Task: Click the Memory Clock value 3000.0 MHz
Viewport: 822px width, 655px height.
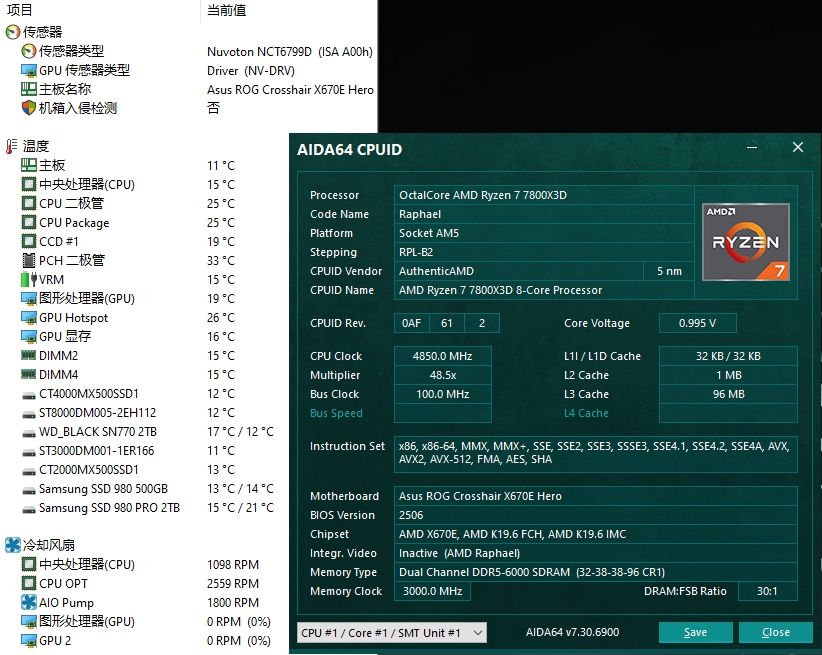Action: 432,591
